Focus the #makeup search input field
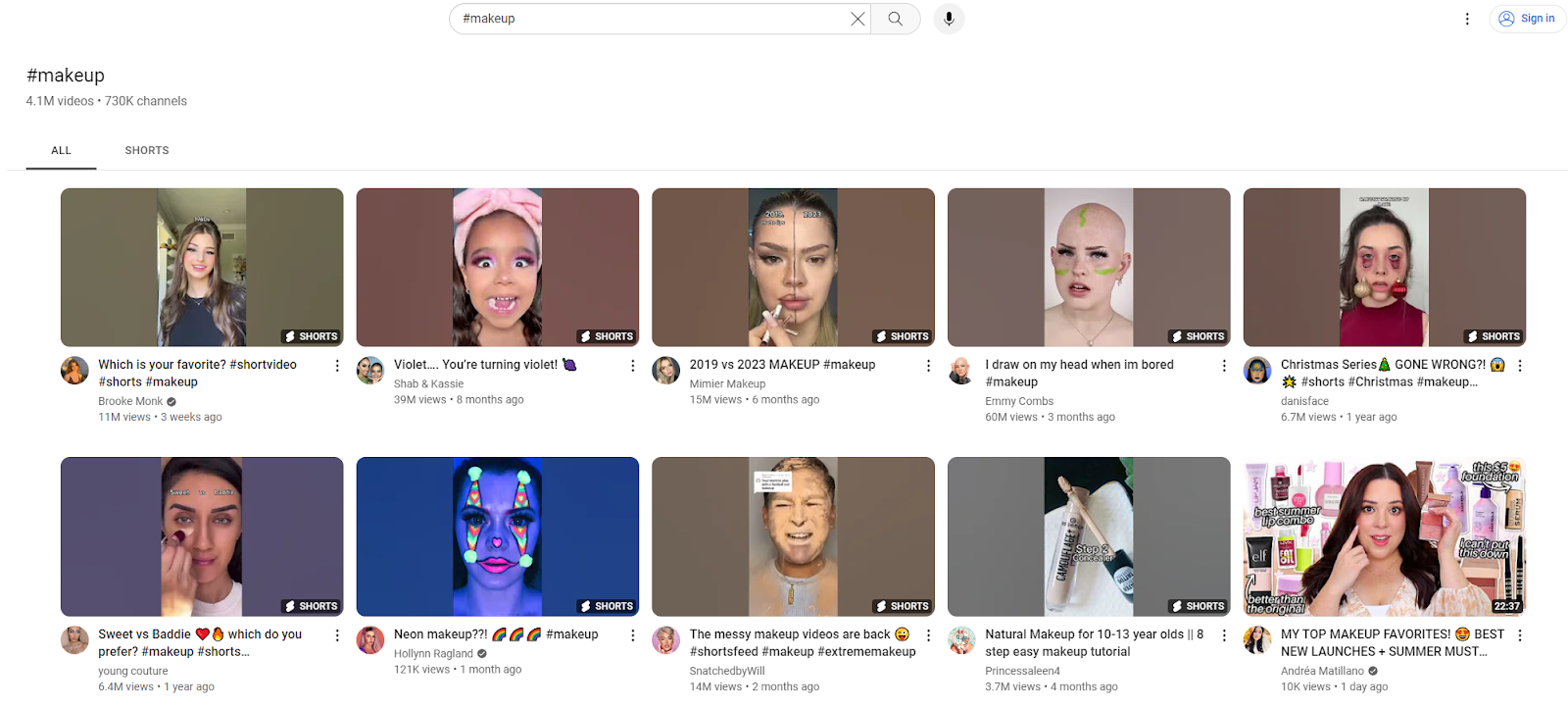 [x=652, y=19]
